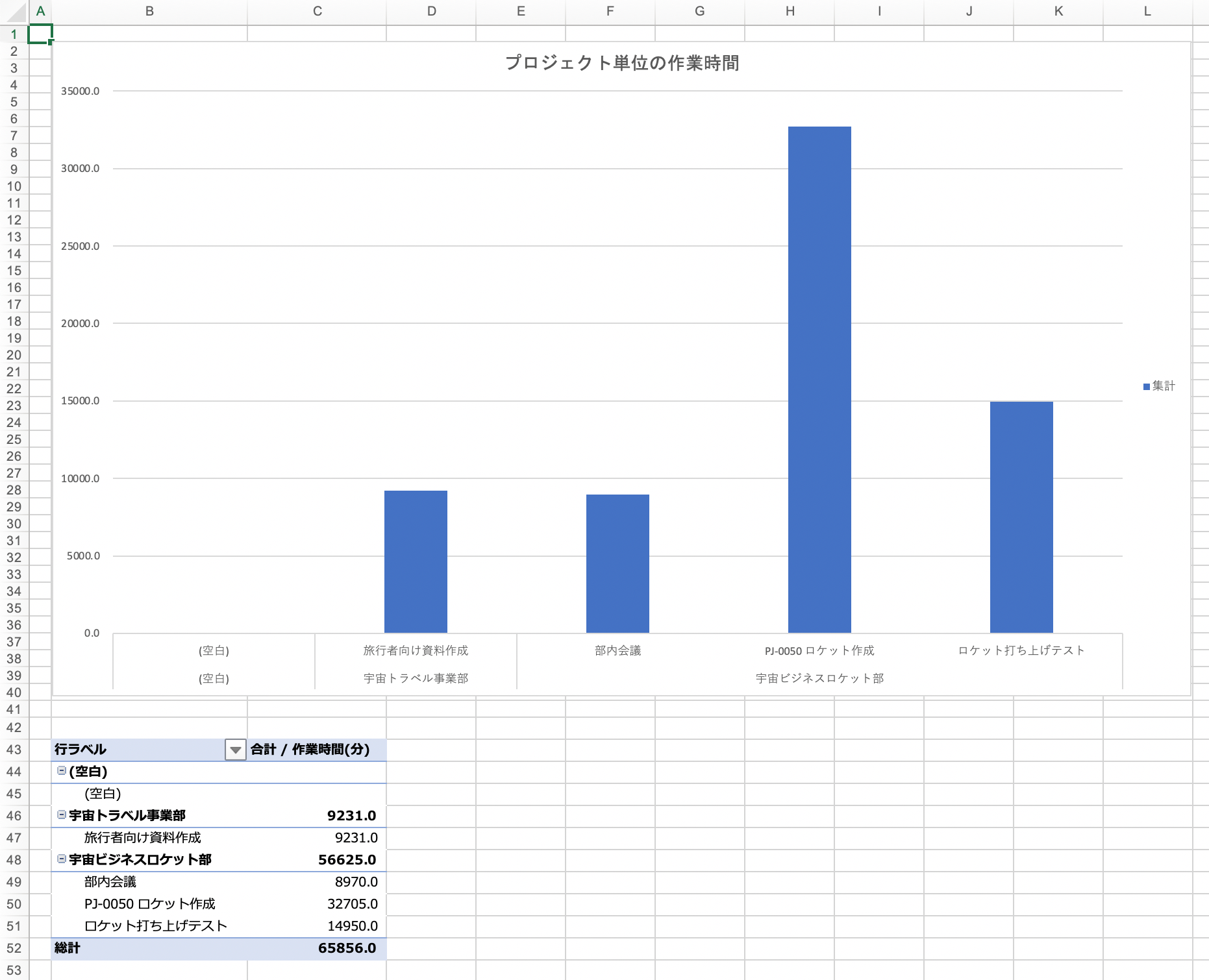Select row 43 header
1209x980 pixels.
[x=14, y=750]
